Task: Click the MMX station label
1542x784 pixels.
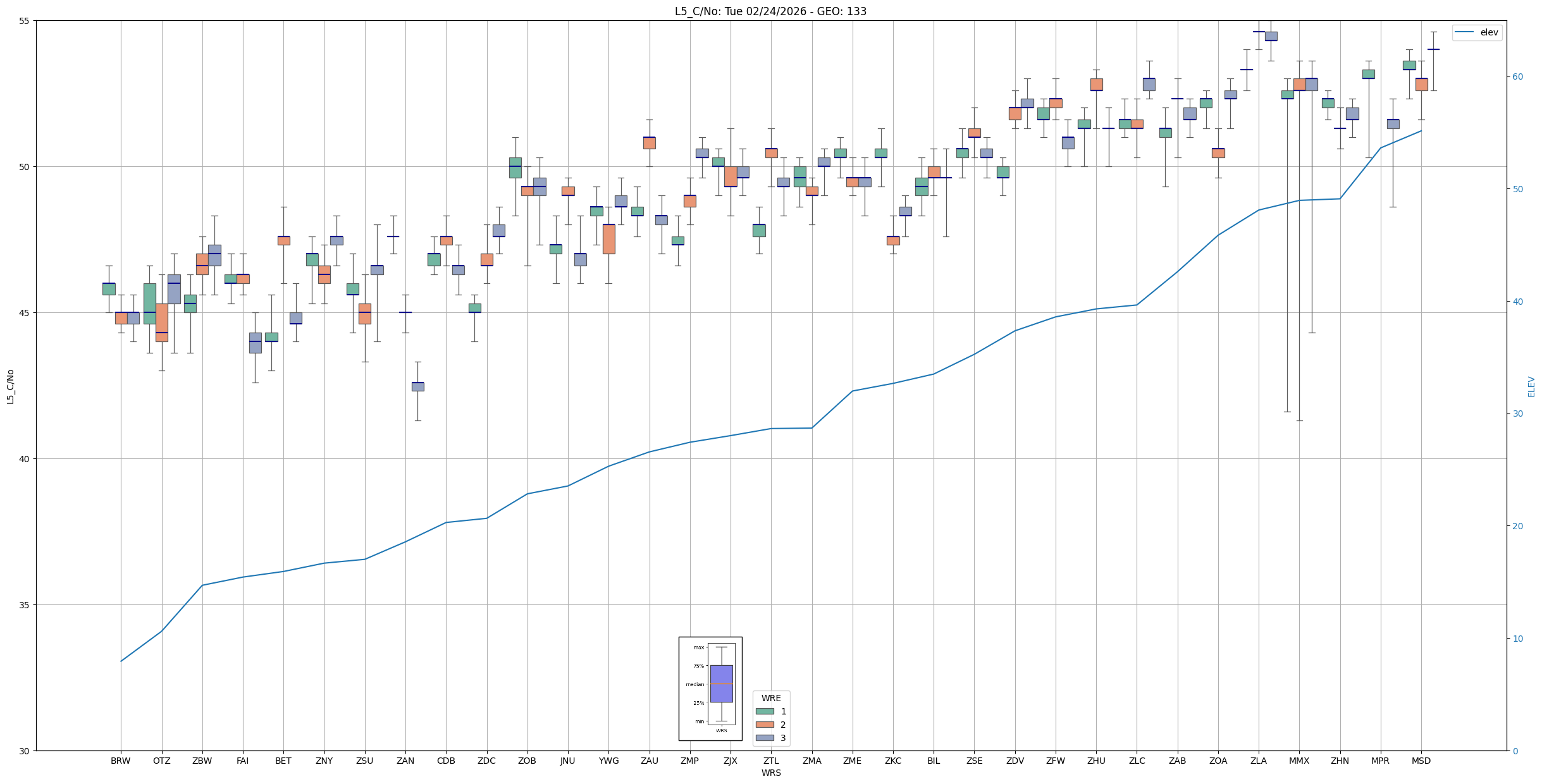Action: (x=1299, y=761)
